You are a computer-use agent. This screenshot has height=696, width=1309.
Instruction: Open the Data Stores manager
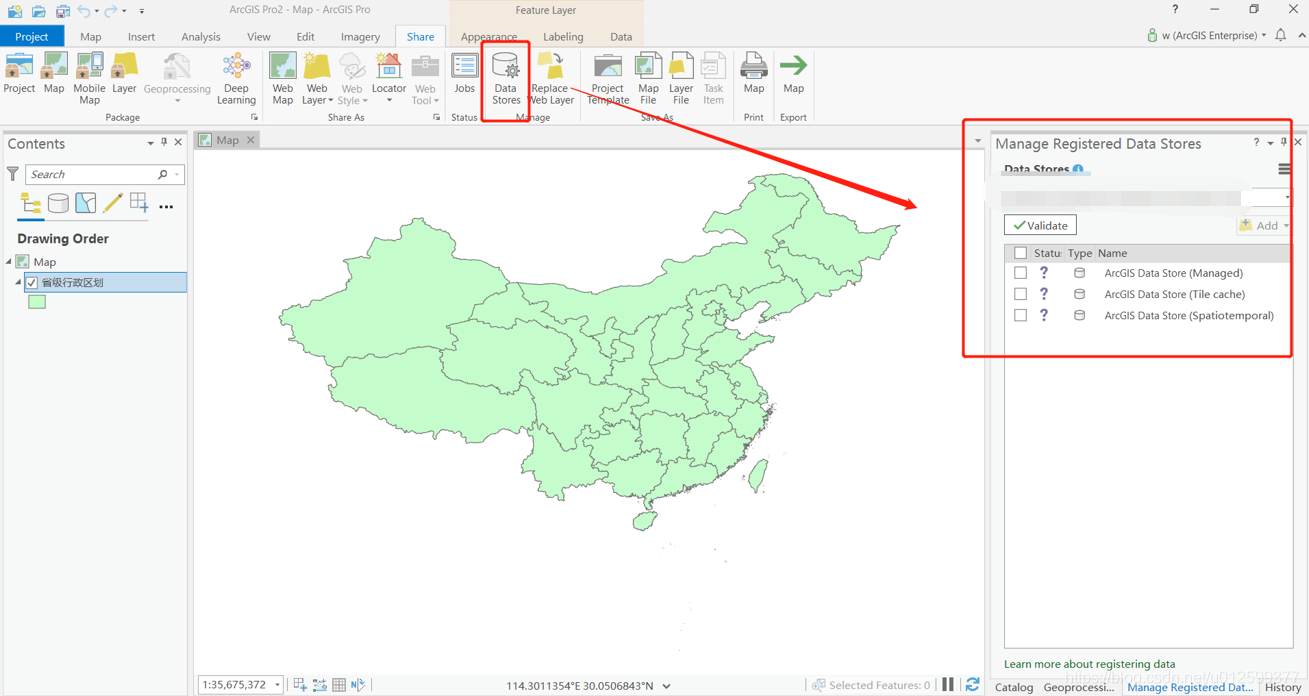click(506, 79)
